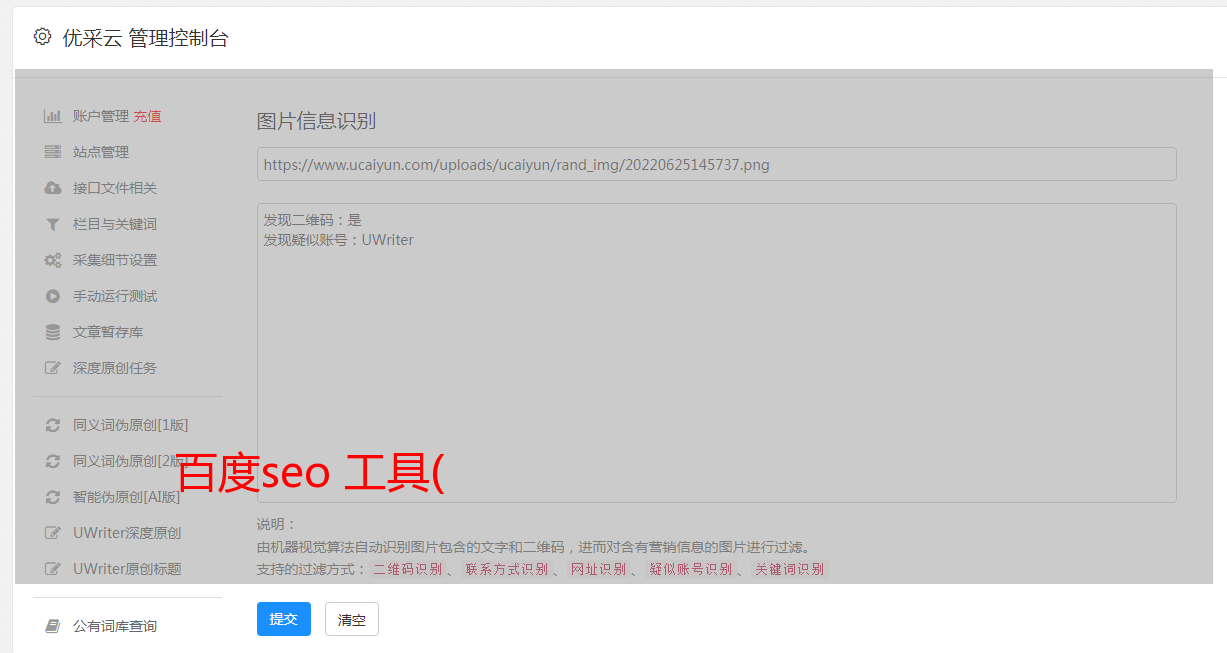Open UWriter原创标题 page
Viewport: 1227px width, 653px height.
pos(127,569)
